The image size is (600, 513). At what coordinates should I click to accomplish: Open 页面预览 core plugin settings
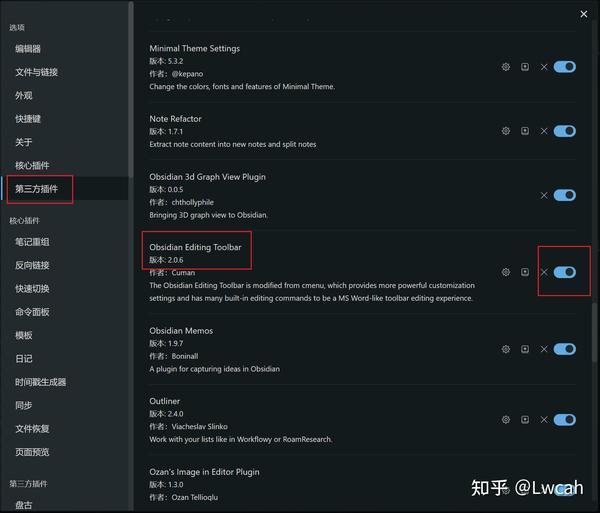point(32,452)
